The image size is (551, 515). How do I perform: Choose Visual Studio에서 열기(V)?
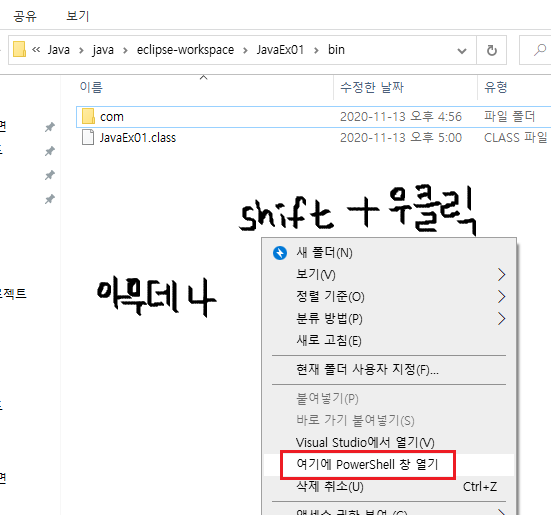pos(389,442)
